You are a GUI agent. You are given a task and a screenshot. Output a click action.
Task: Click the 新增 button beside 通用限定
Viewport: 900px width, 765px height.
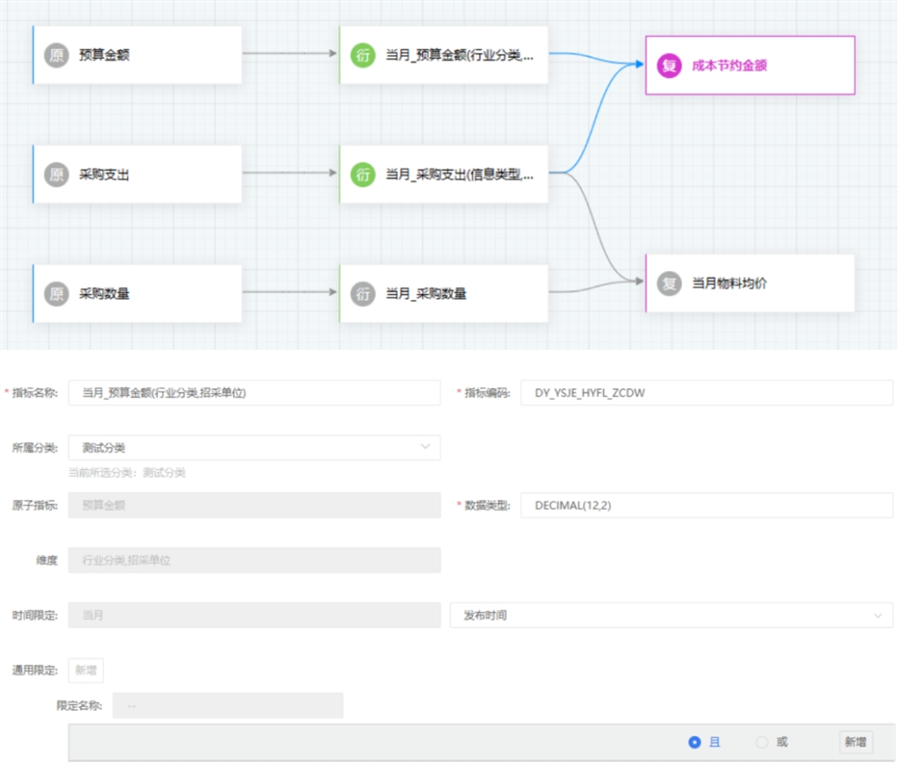click(85, 670)
